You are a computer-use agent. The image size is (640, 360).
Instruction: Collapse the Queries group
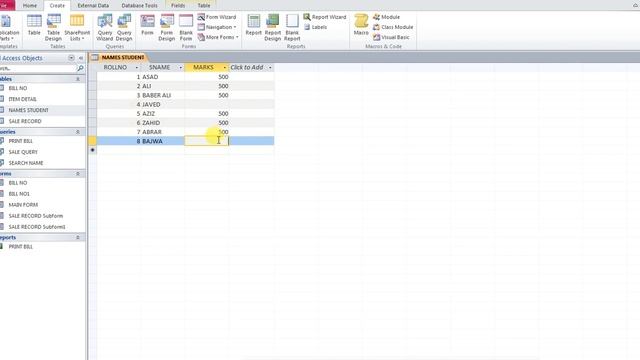tap(78, 132)
